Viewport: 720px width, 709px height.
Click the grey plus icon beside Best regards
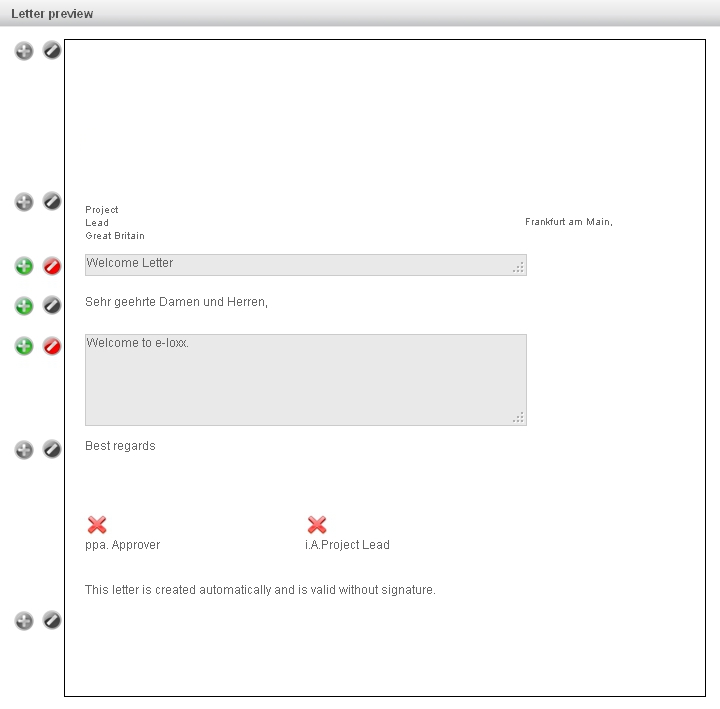coord(24,450)
